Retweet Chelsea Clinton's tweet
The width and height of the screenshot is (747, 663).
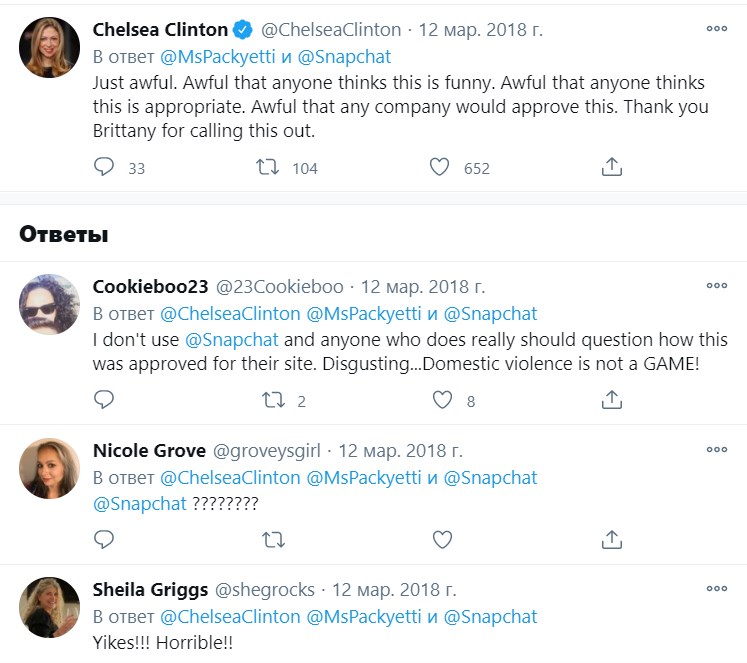pos(268,168)
